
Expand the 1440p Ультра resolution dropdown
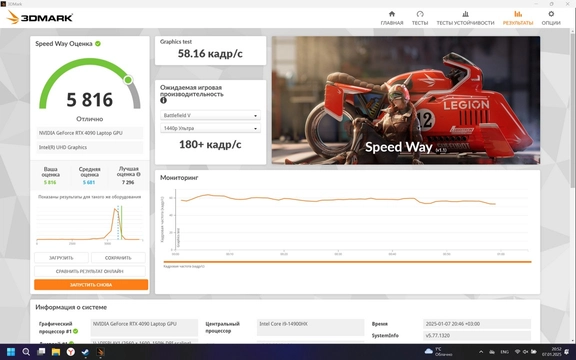coord(210,128)
